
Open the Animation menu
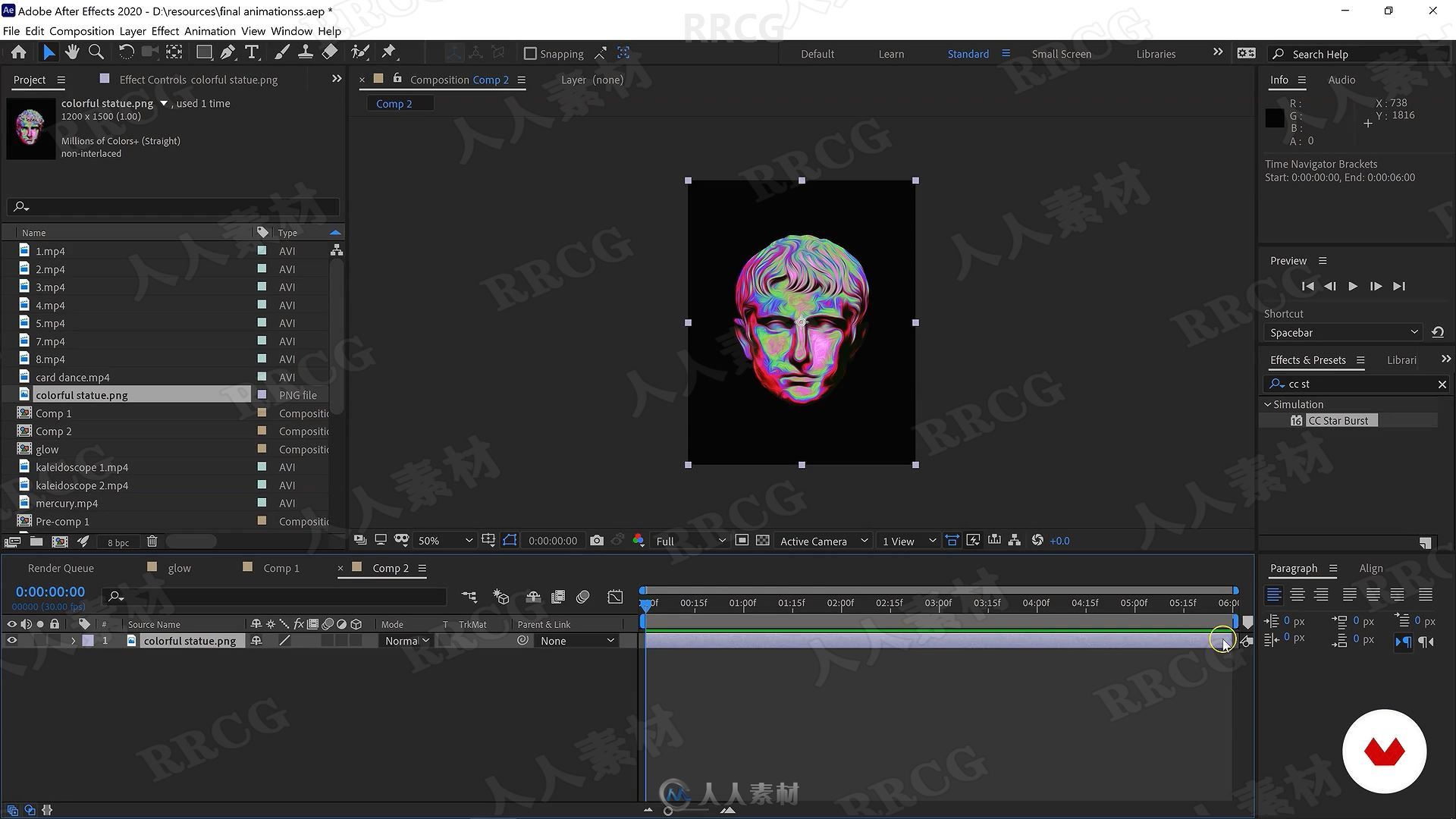pos(210,31)
